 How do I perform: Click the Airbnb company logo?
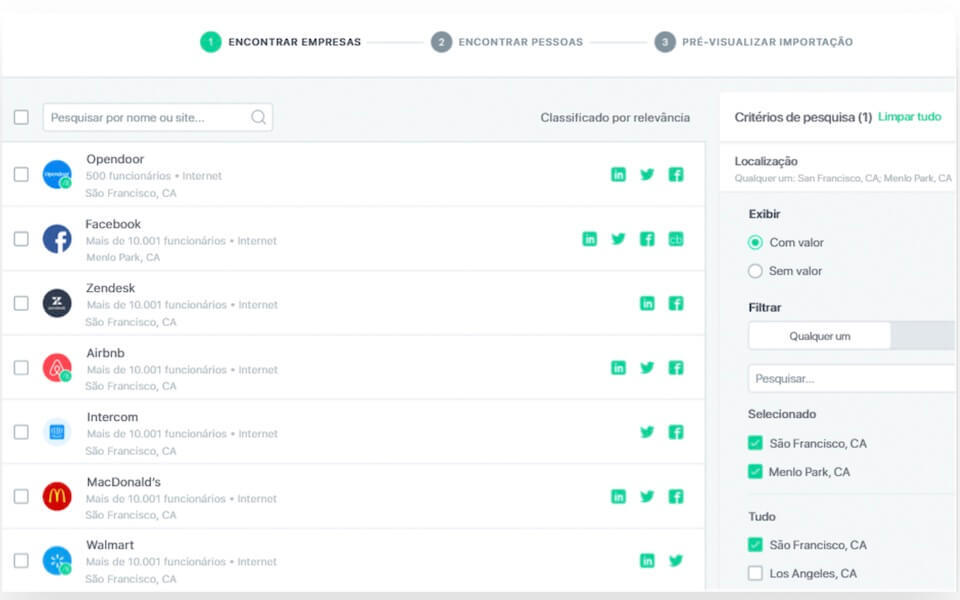[x=57, y=367]
